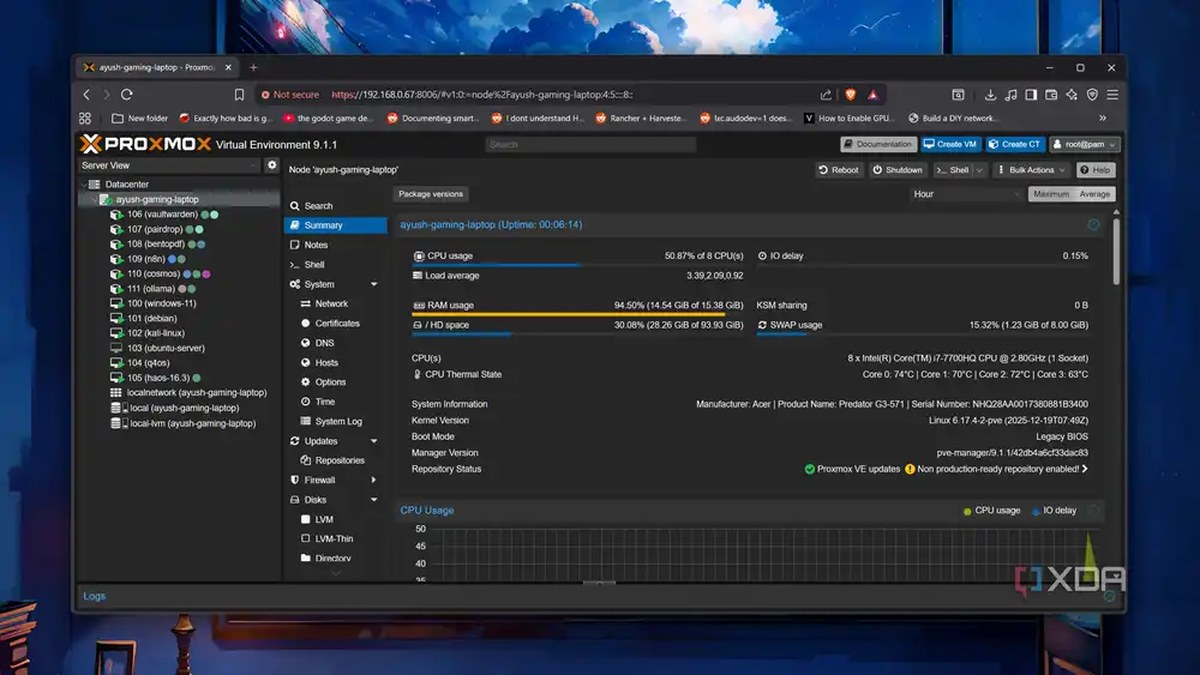Bookmark this page with the bookmark icon
The image size is (1200, 675).
(239, 94)
